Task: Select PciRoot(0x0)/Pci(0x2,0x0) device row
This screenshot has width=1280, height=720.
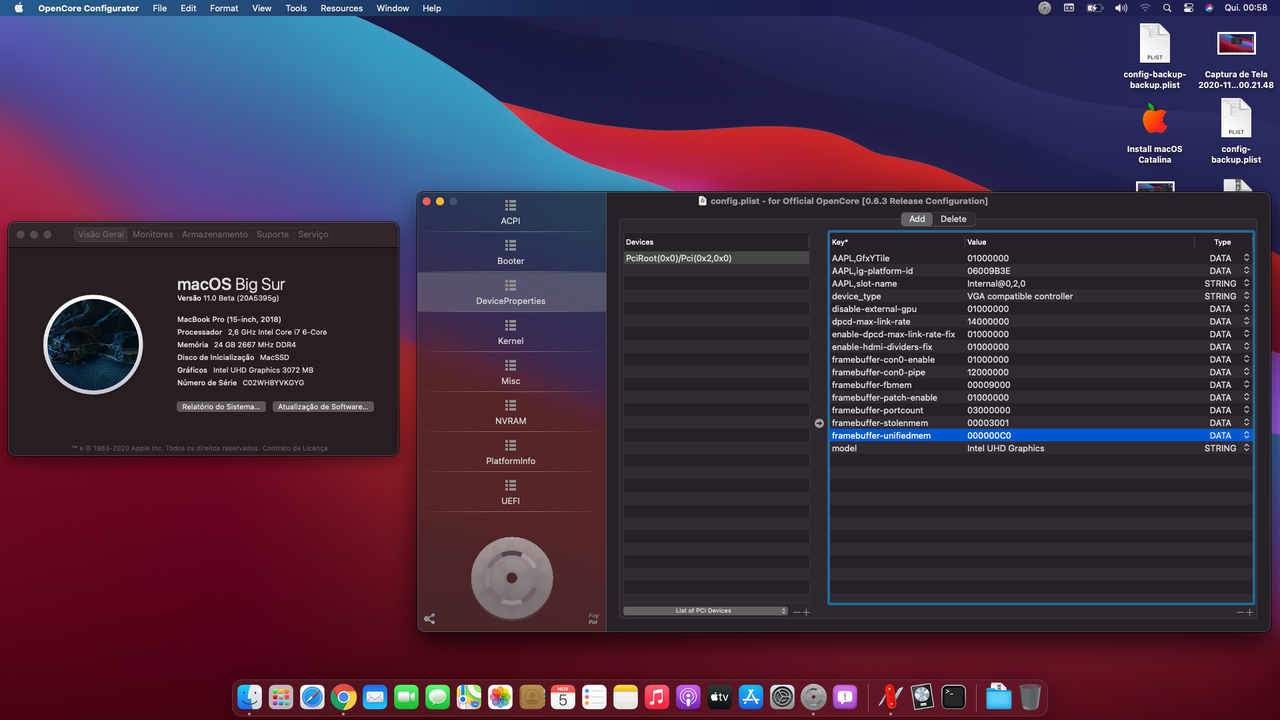Action: tap(716, 258)
